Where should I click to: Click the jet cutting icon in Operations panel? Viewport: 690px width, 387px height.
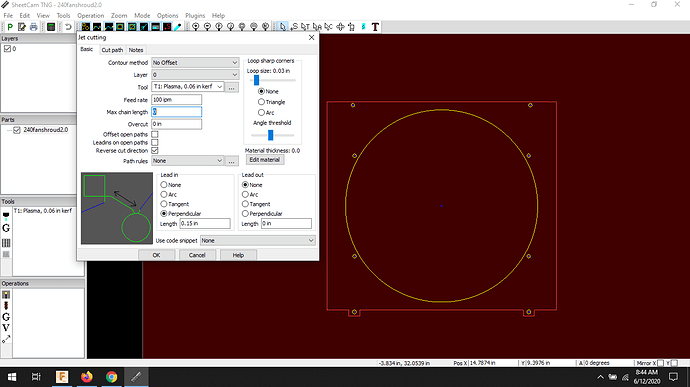coord(6,295)
